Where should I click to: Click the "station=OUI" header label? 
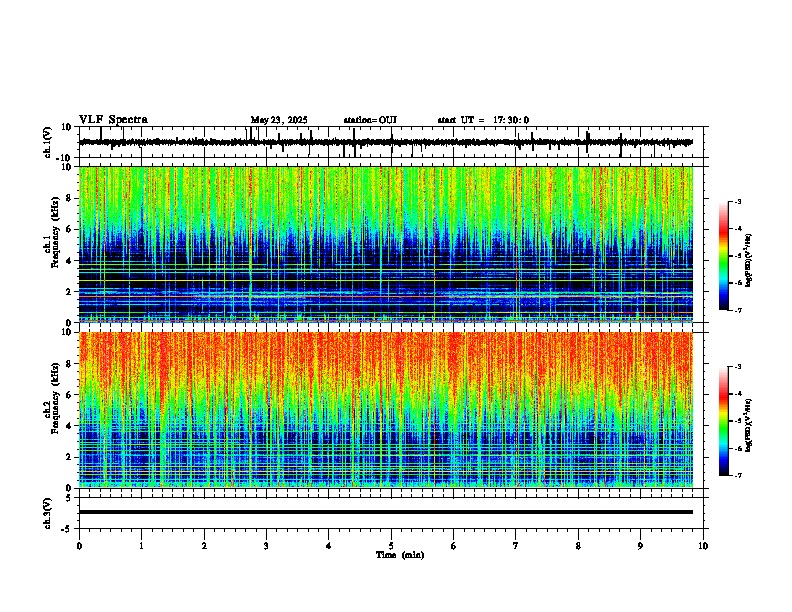[370, 120]
